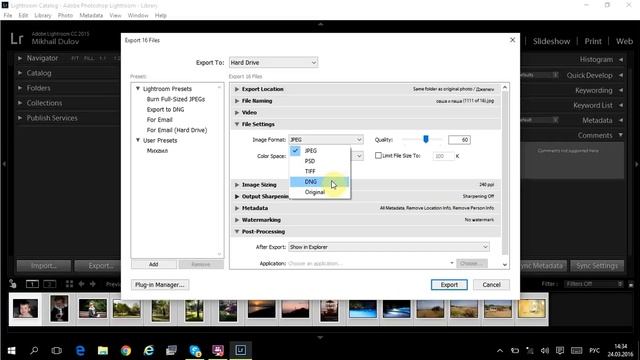Enable Limit File Size To checkbox
Viewport: 640px width, 360px height.
[378, 156]
